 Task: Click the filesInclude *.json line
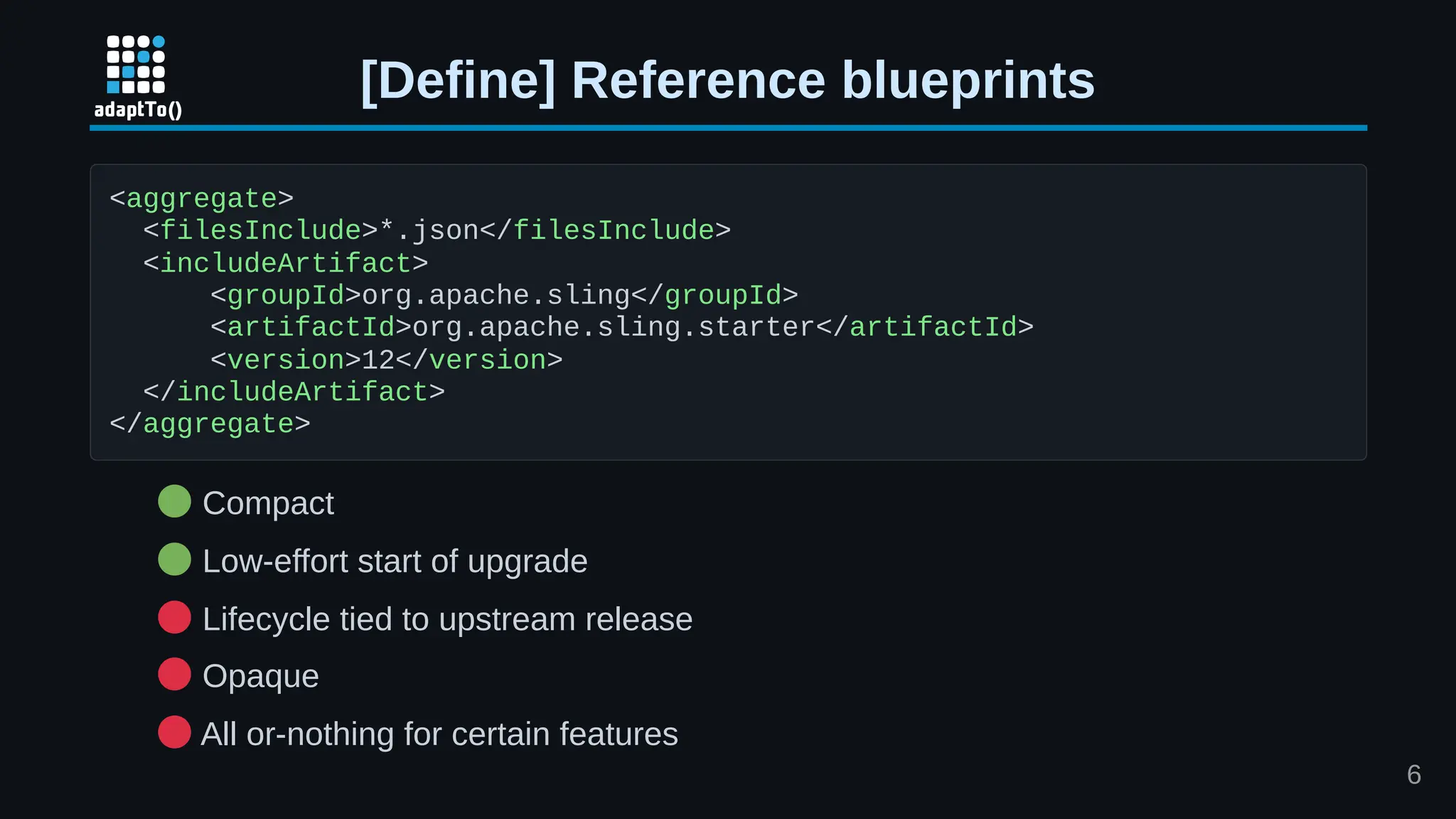pos(437,230)
